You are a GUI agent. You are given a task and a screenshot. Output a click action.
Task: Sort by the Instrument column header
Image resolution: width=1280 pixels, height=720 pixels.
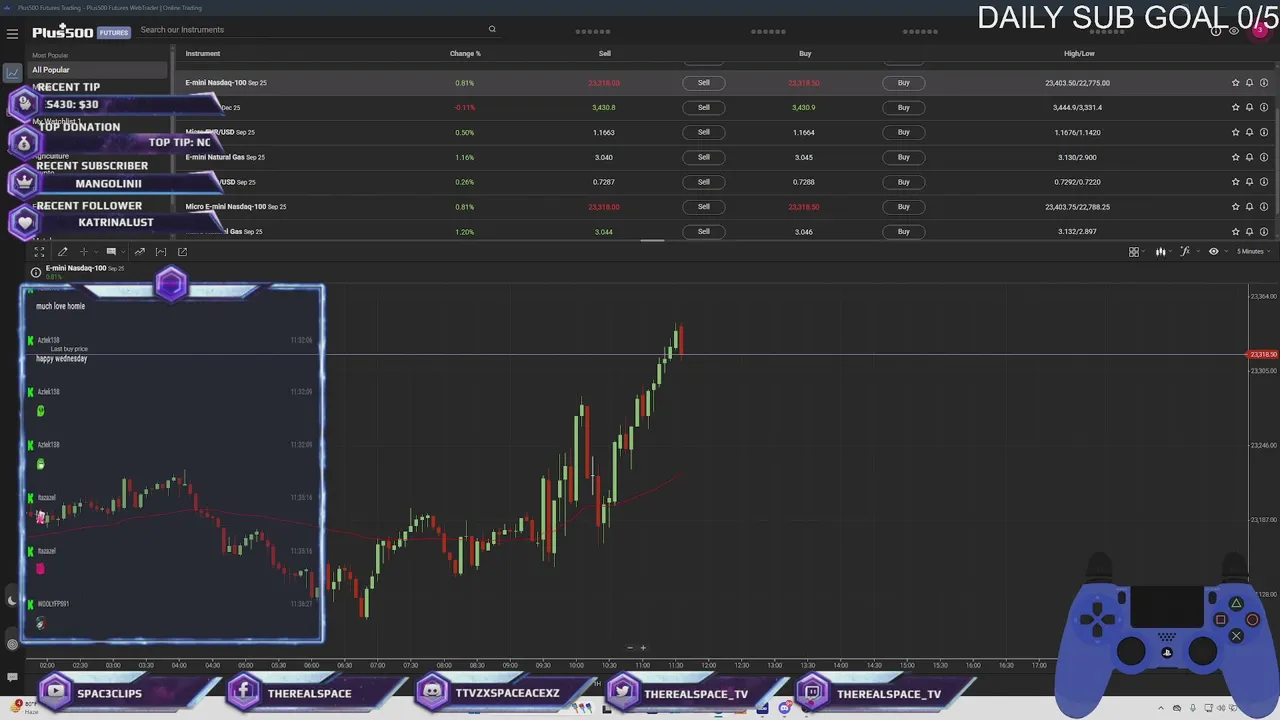[202, 54]
